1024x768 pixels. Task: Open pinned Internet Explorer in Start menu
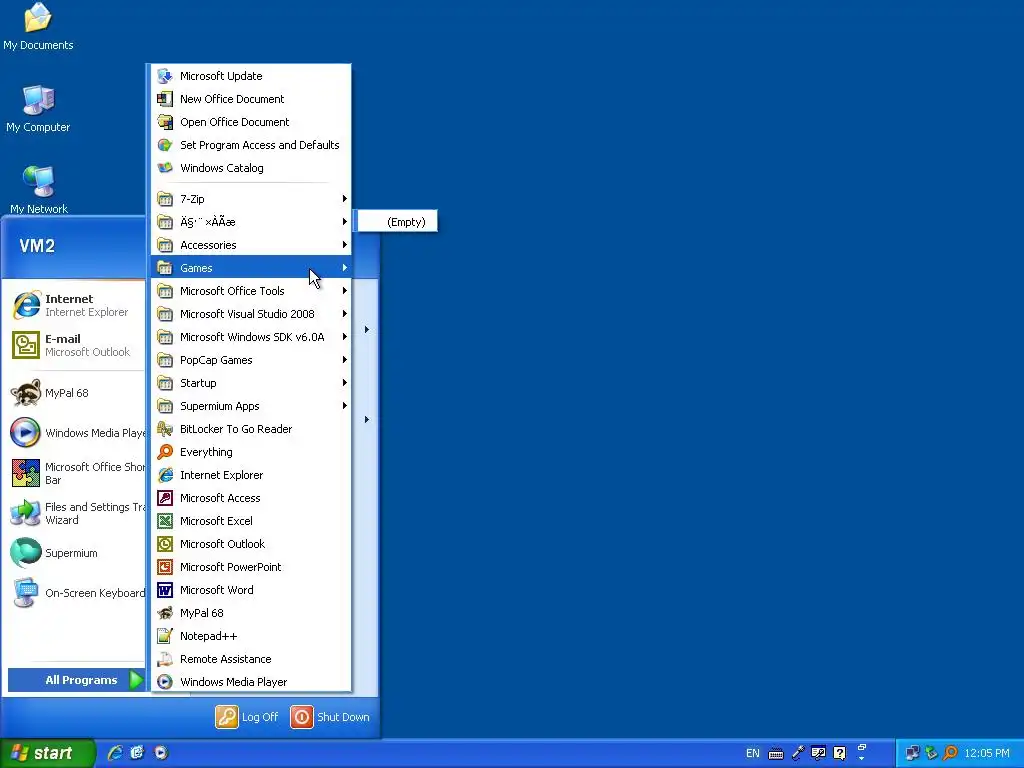click(76, 305)
